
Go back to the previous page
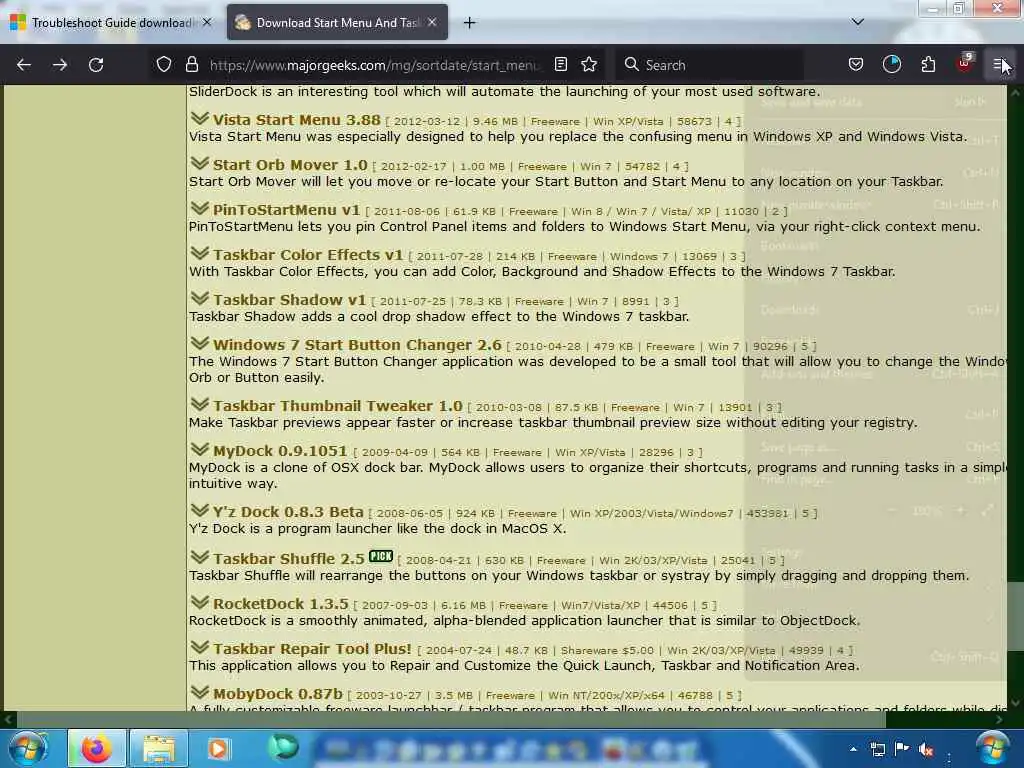(24, 65)
